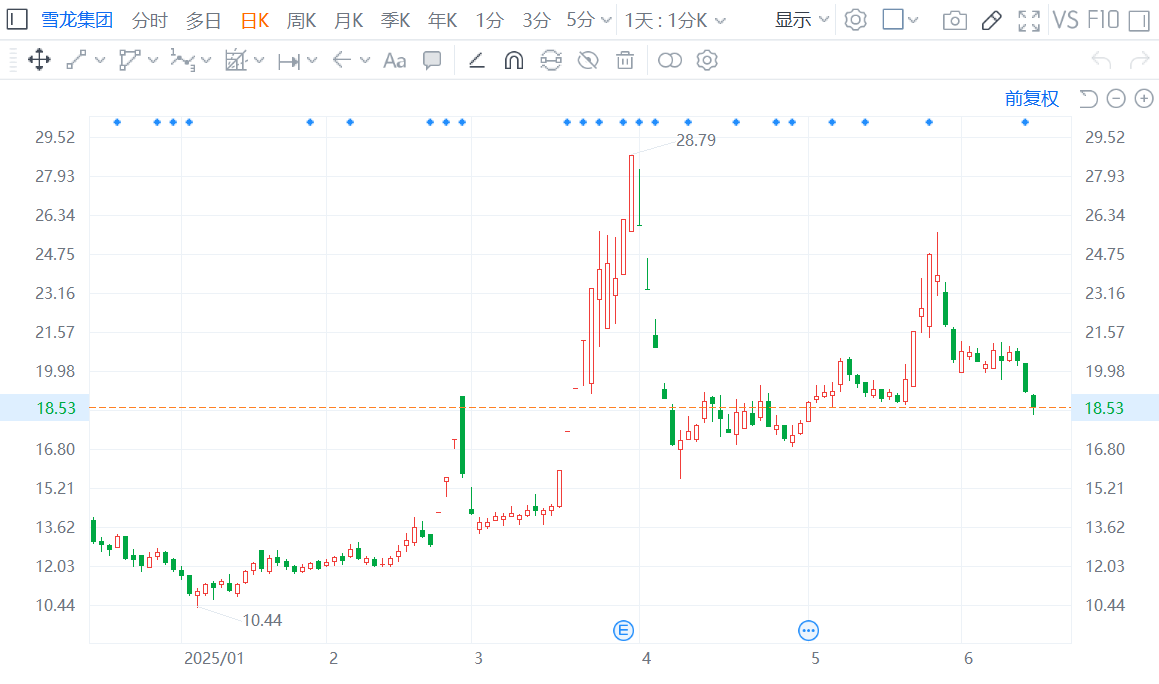Open the 1天:1分K dropdown
1159x684 pixels.
(x=675, y=20)
